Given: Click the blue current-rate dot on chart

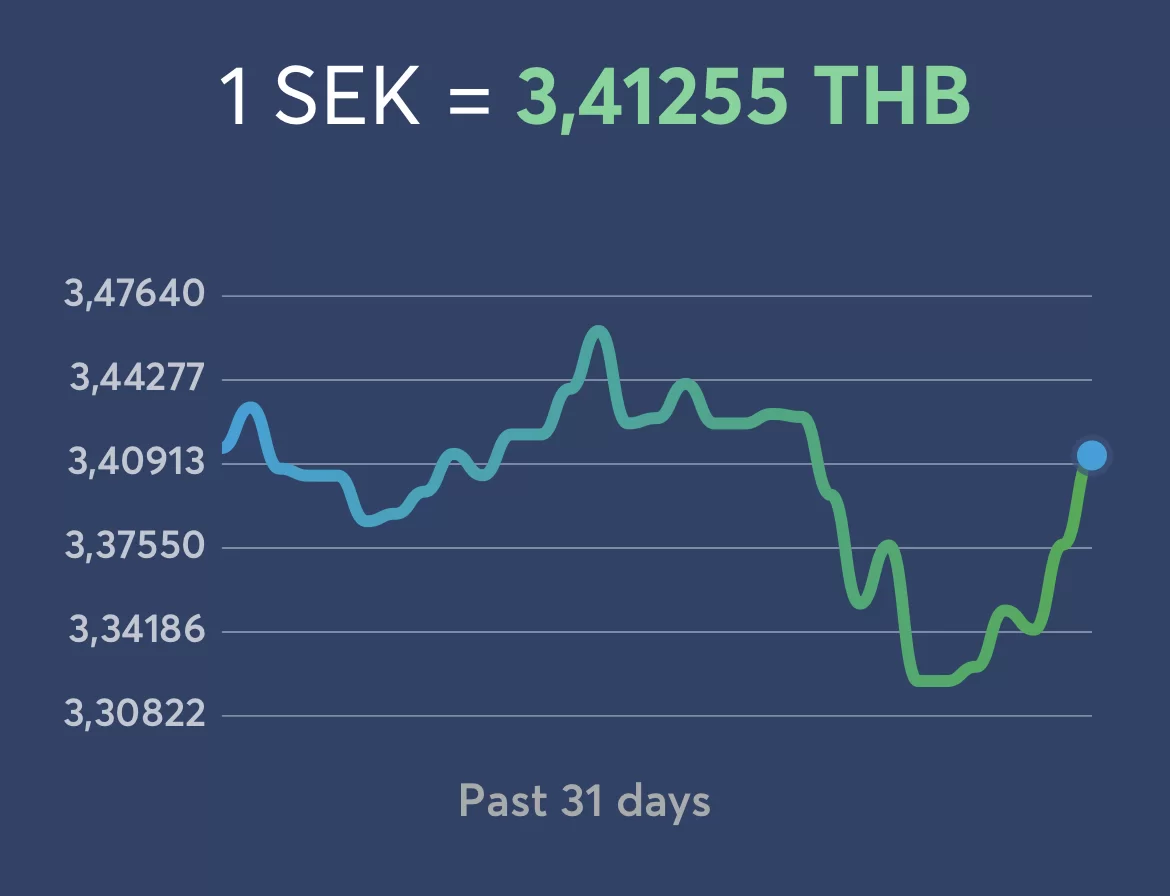Looking at the screenshot, I should [x=1092, y=456].
